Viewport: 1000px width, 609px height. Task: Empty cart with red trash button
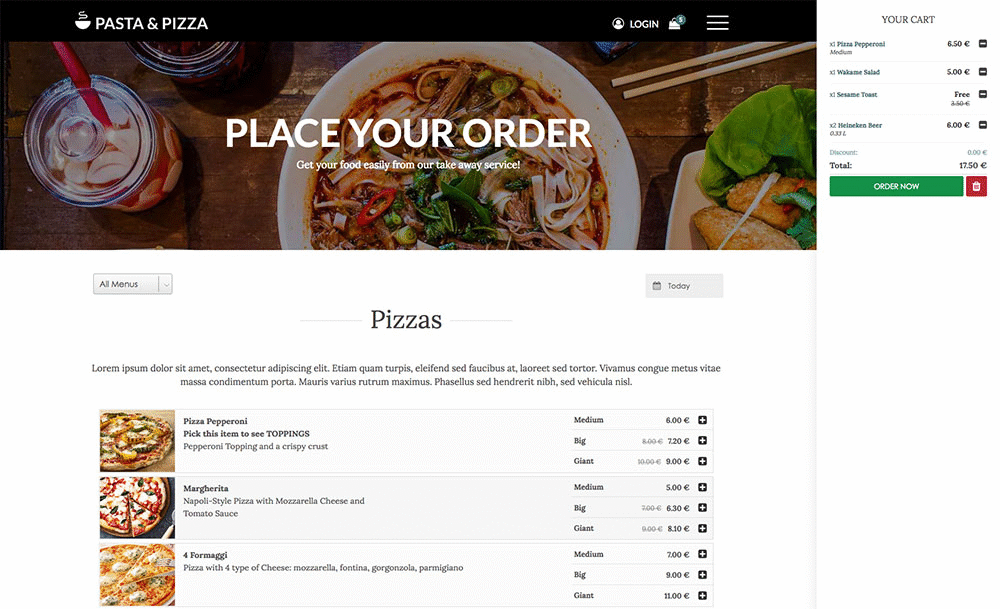pos(976,186)
